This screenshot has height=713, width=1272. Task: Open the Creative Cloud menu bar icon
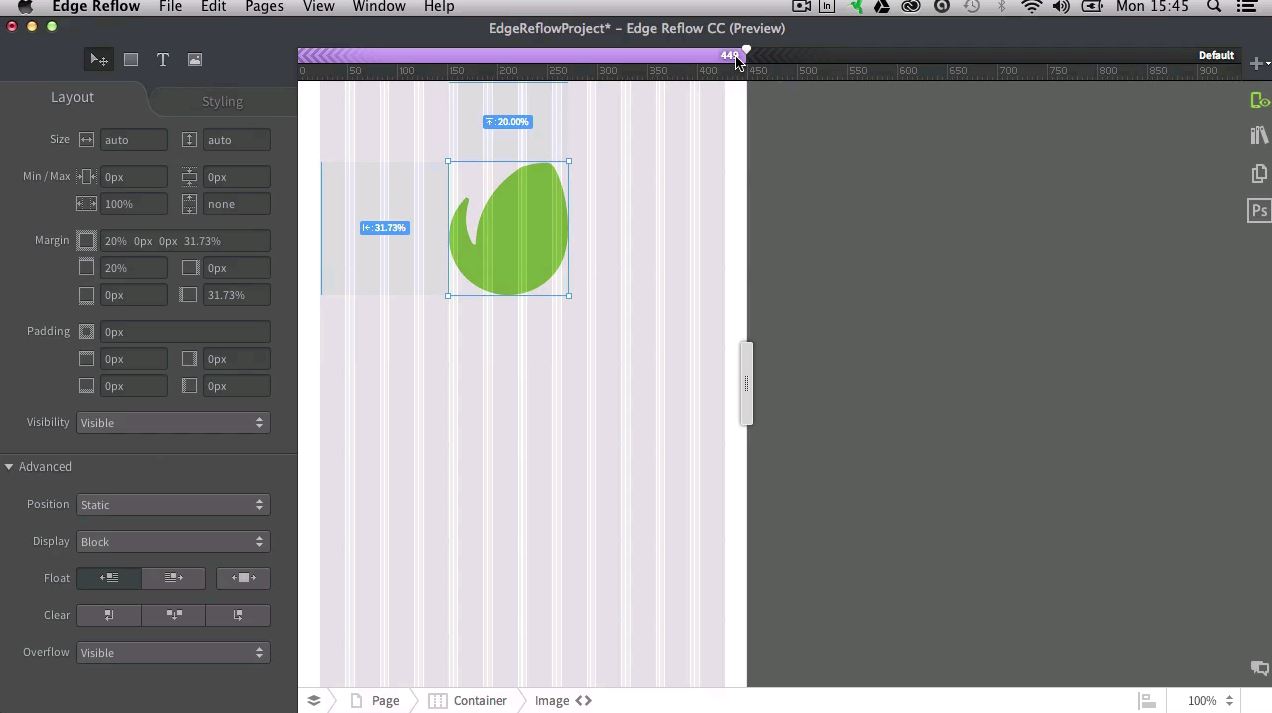click(911, 6)
